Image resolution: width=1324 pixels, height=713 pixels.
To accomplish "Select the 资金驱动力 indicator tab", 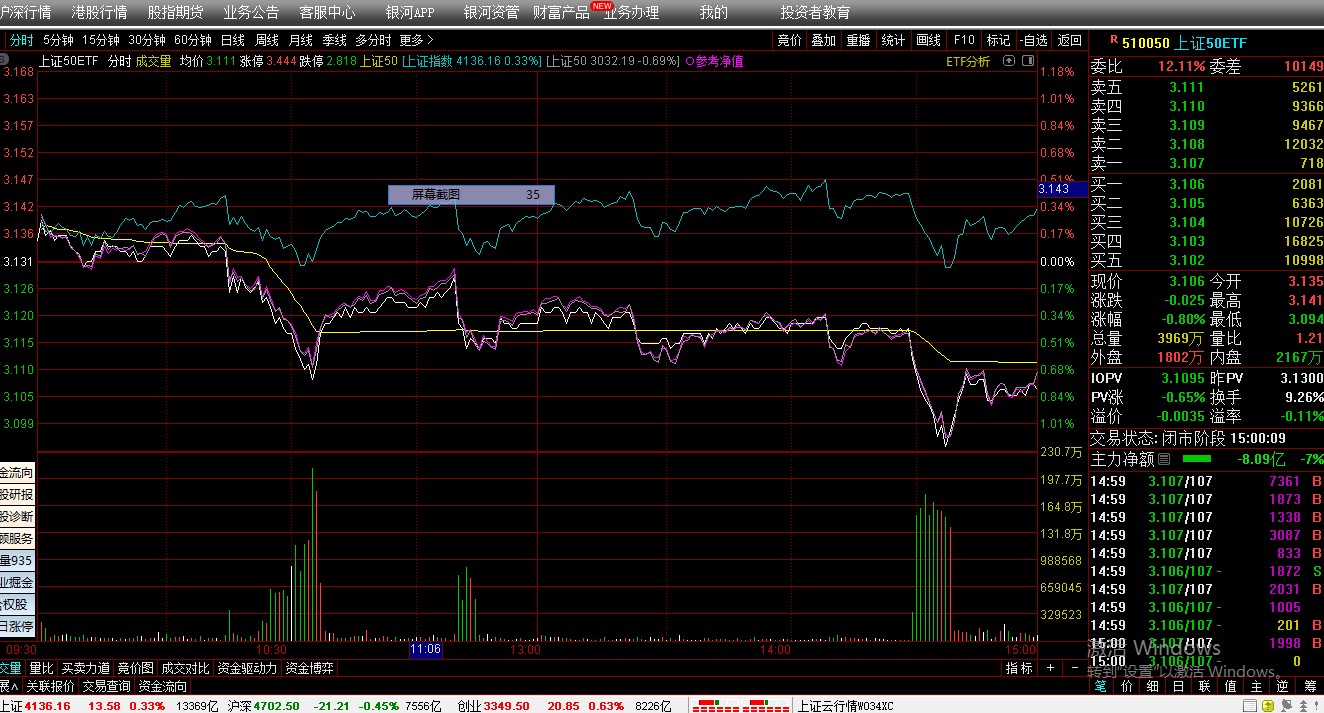I will [247, 668].
